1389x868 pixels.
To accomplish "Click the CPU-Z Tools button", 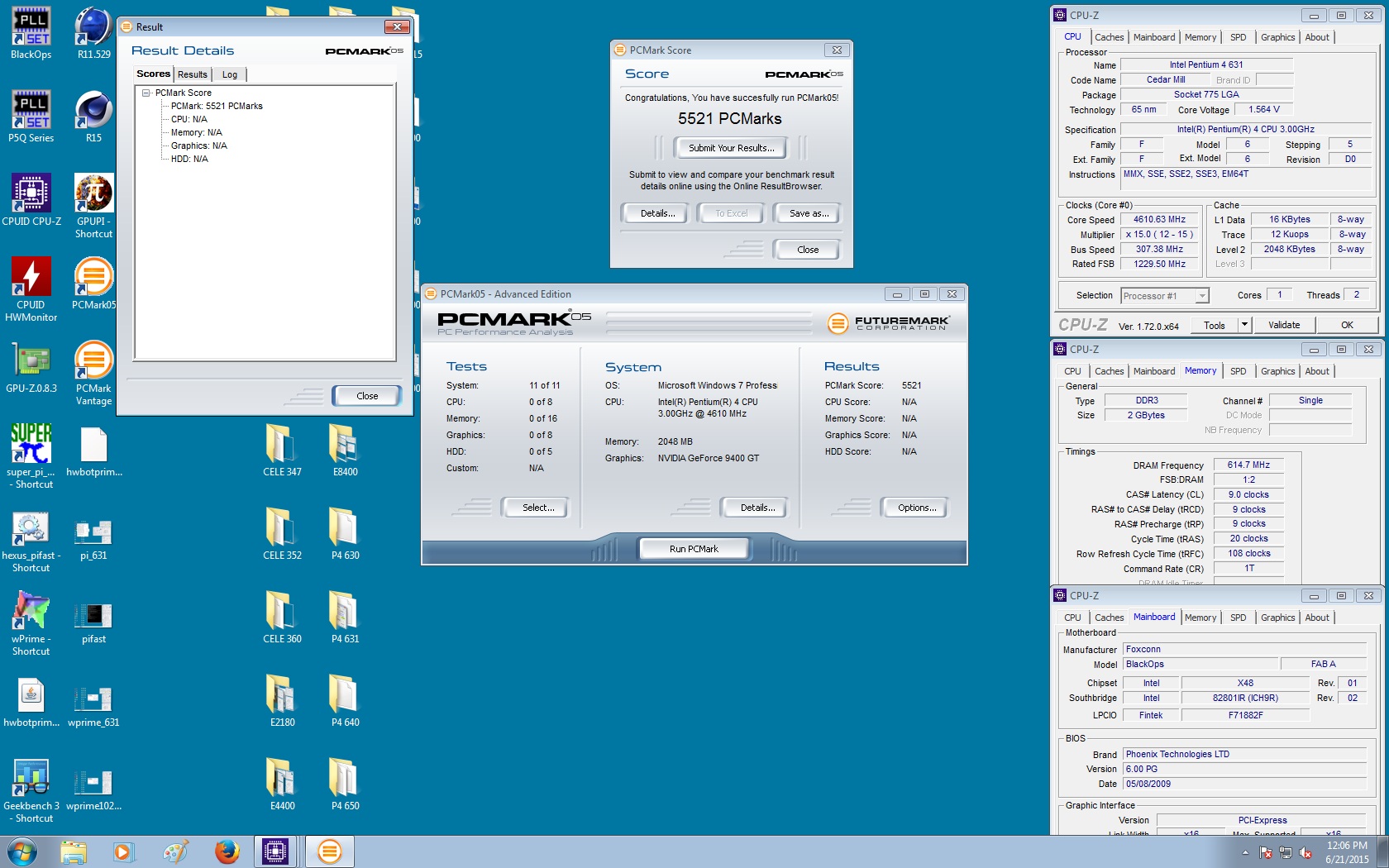I will coord(1215,325).
